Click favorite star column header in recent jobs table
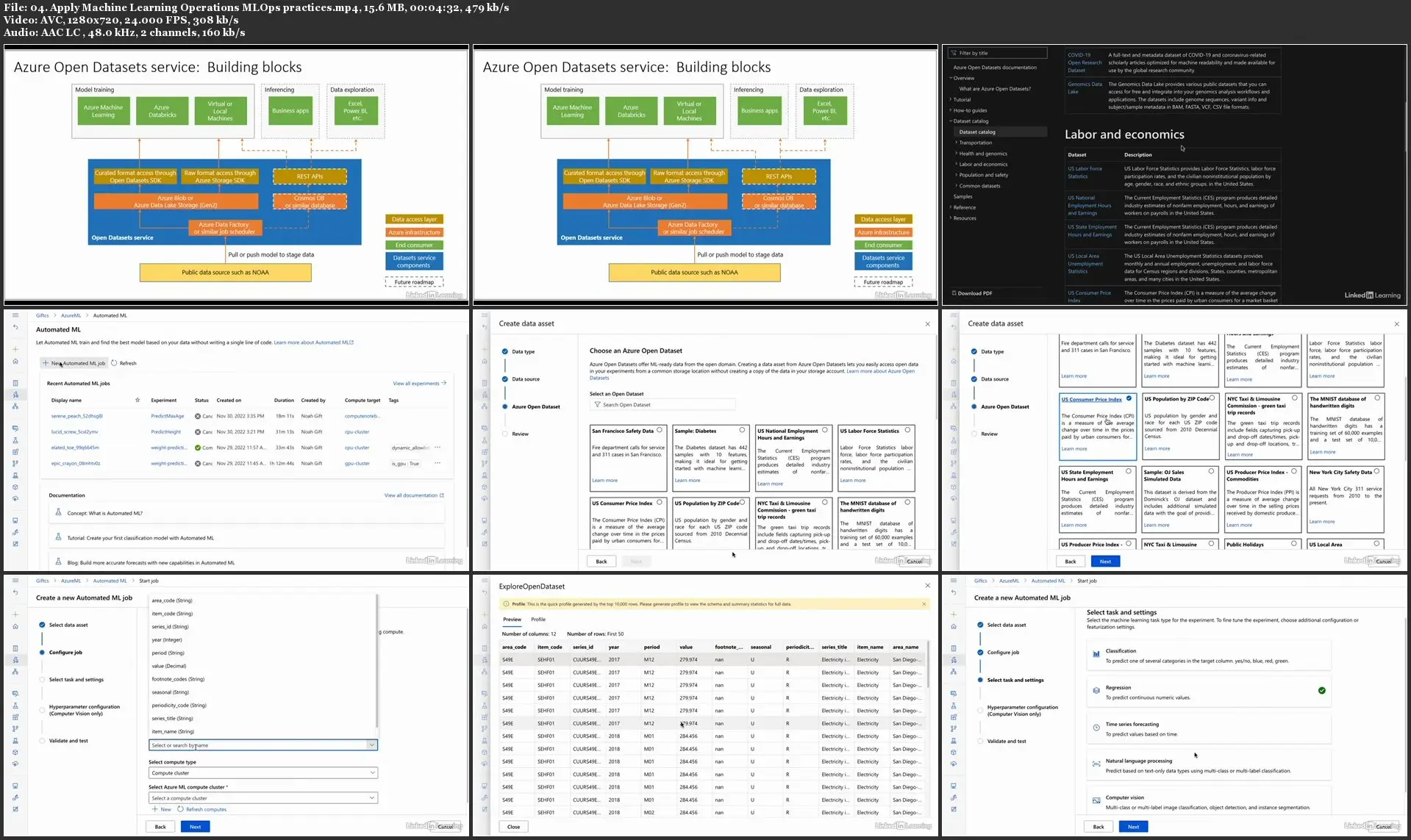 click(x=137, y=401)
